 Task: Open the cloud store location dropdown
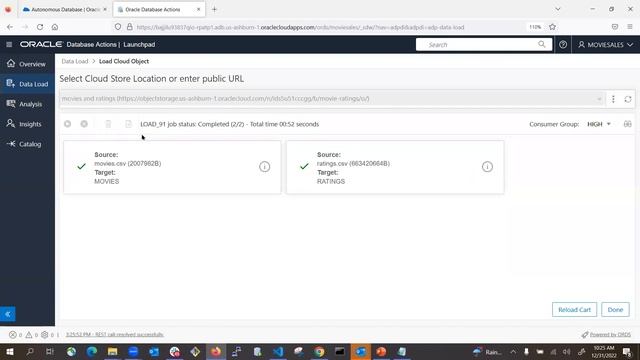pyautogui.click(x=599, y=99)
